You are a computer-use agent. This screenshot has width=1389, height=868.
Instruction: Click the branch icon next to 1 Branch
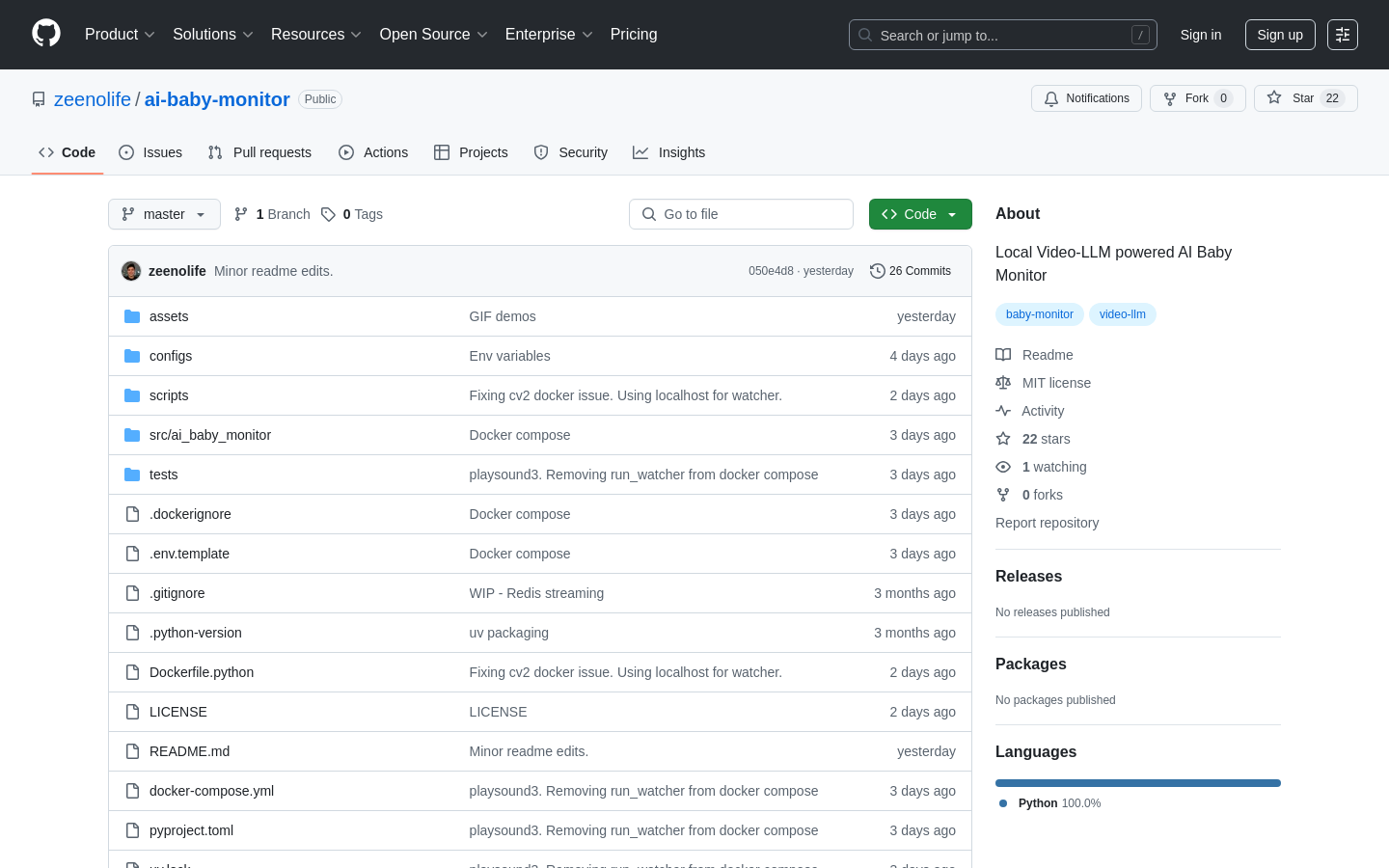241,214
